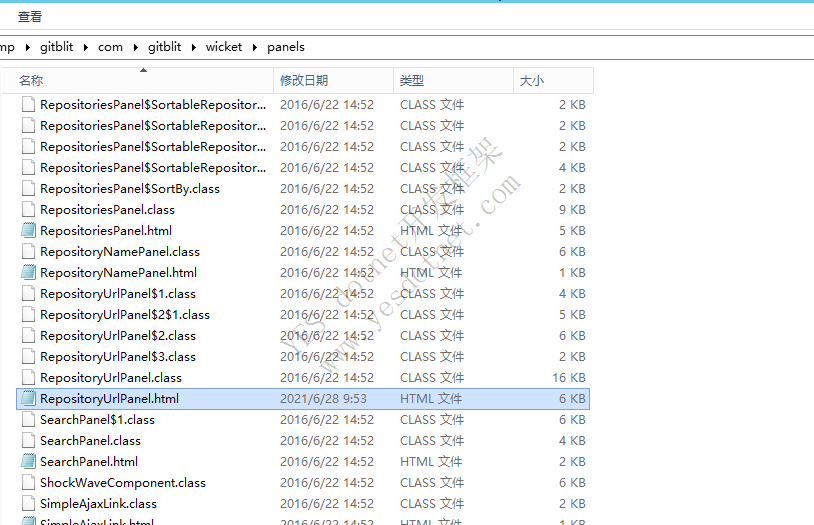Click the icon of RepositoryUrlPanel.class

(29, 378)
